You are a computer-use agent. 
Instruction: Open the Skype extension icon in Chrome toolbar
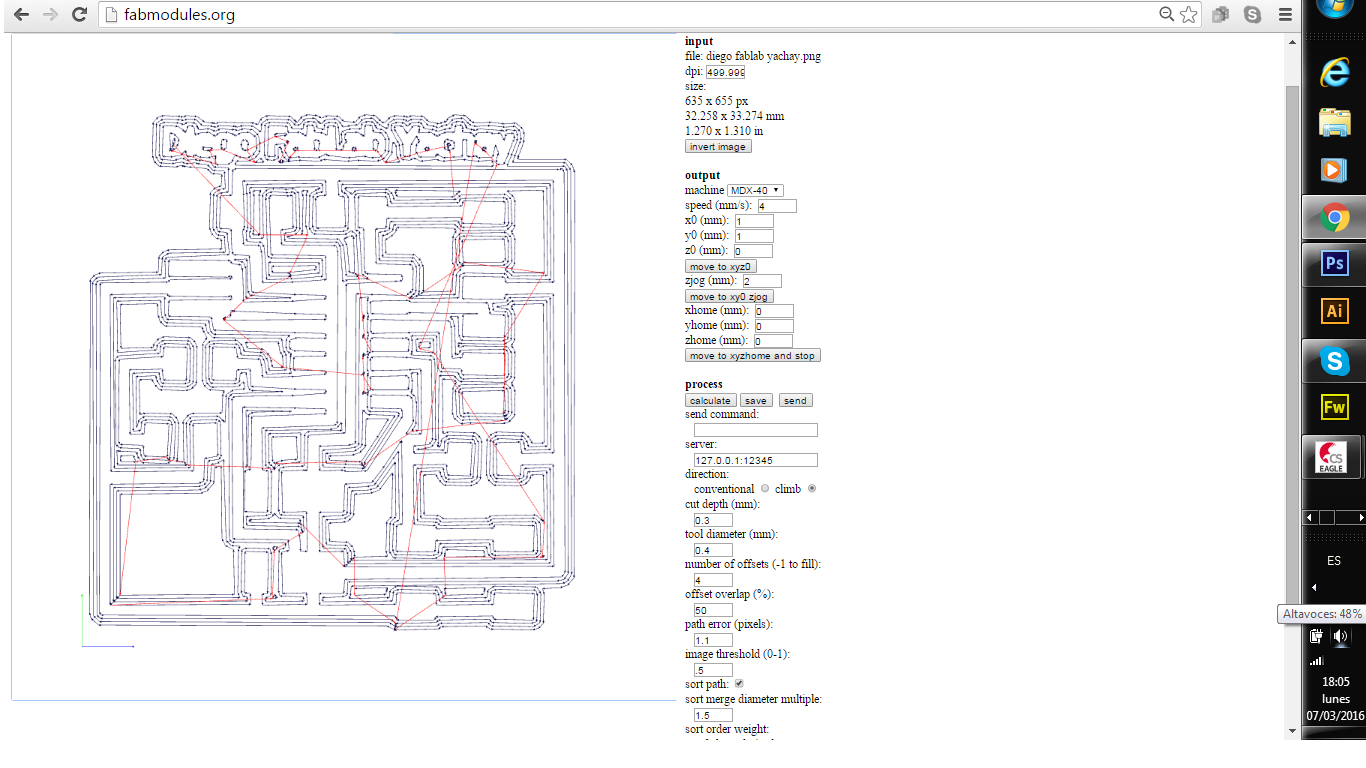click(x=1252, y=15)
